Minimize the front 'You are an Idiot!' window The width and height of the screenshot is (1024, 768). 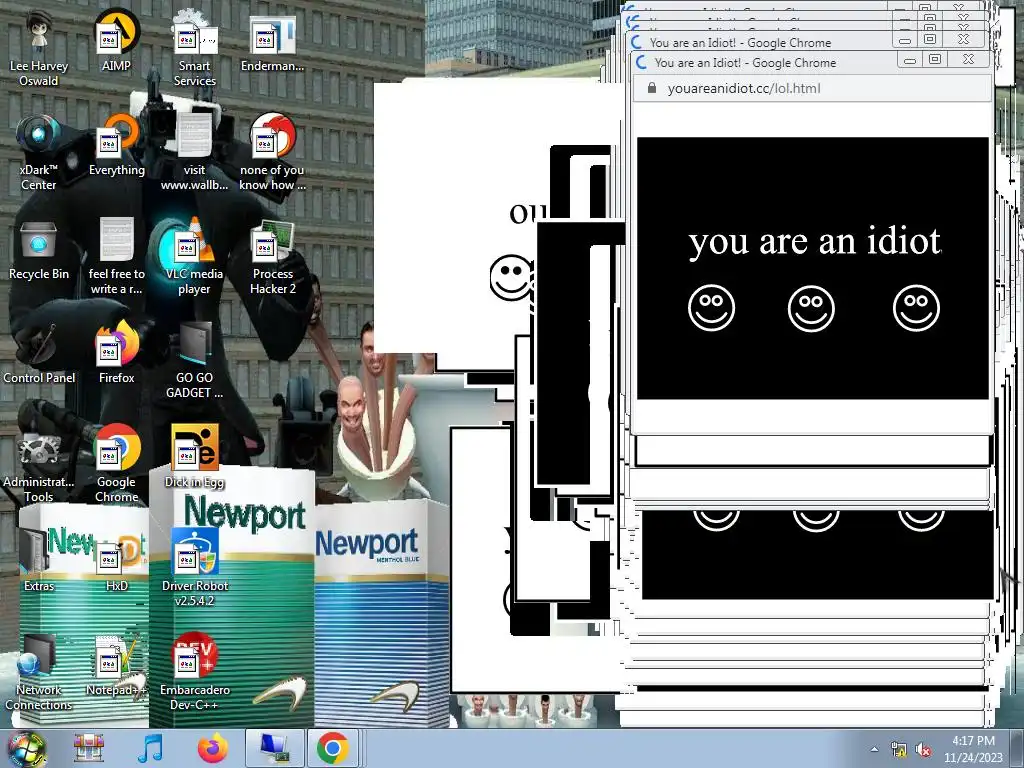point(910,60)
